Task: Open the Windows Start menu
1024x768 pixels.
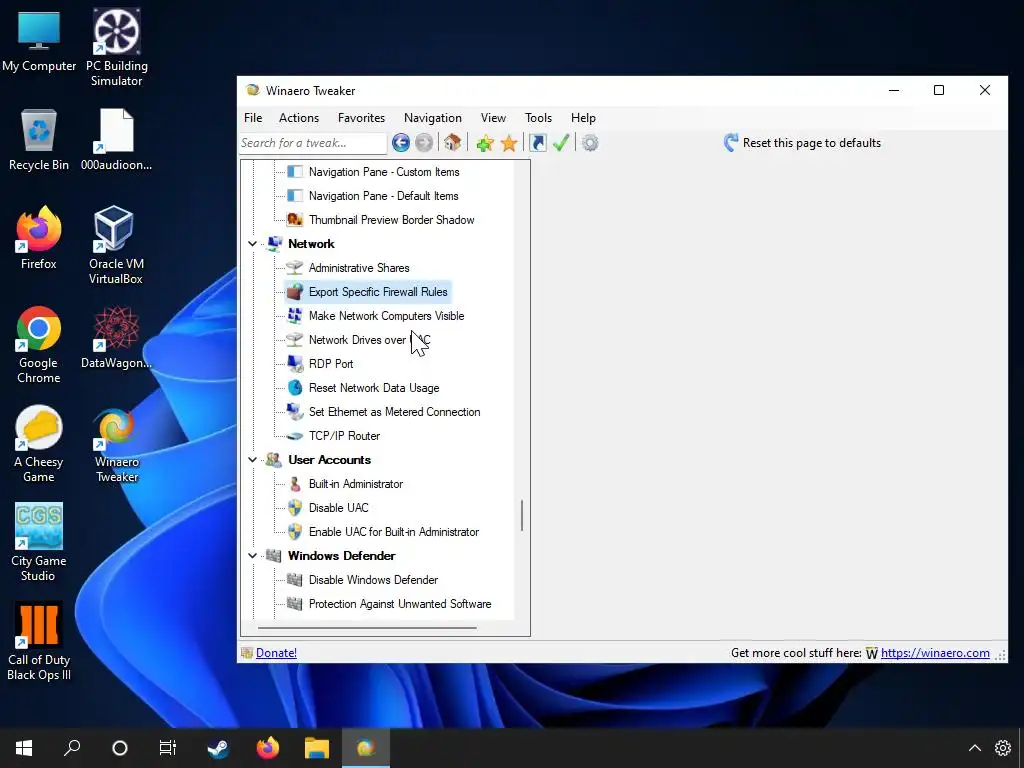Action: (x=24, y=748)
